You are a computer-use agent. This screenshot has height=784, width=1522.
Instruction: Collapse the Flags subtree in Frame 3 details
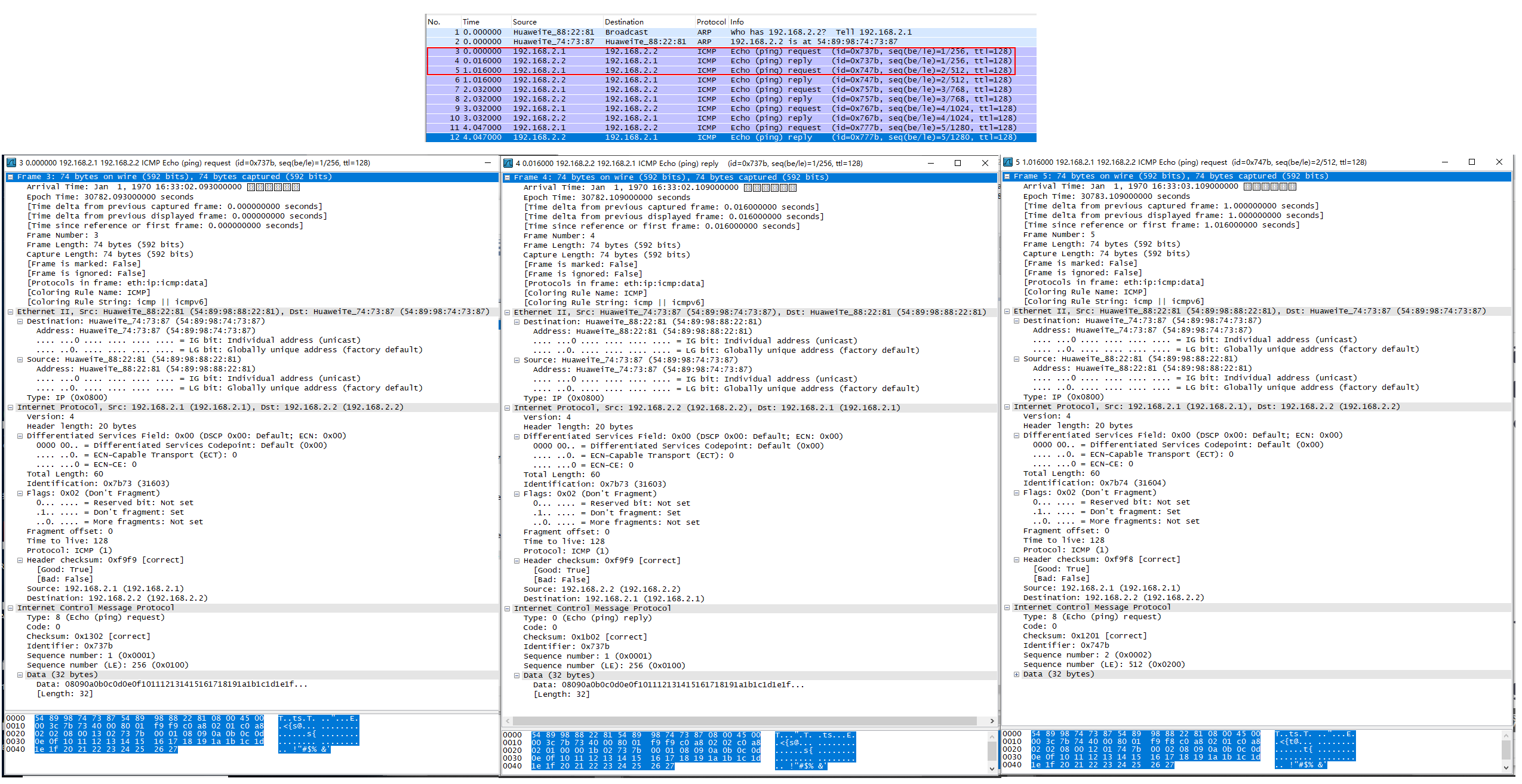20,493
